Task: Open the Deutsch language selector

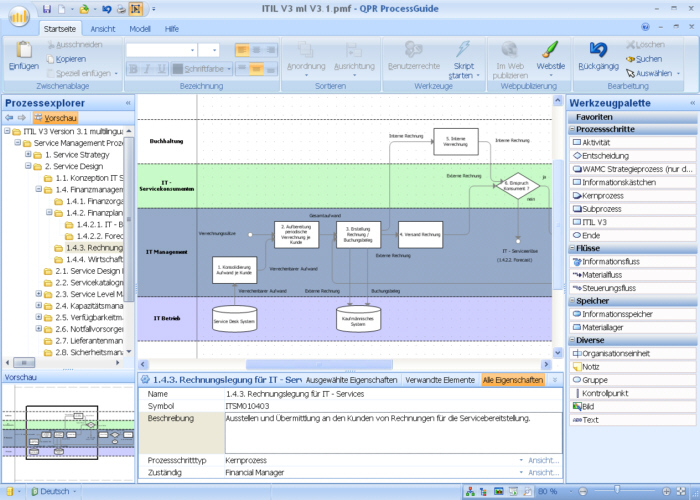Action: tap(54, 492)
